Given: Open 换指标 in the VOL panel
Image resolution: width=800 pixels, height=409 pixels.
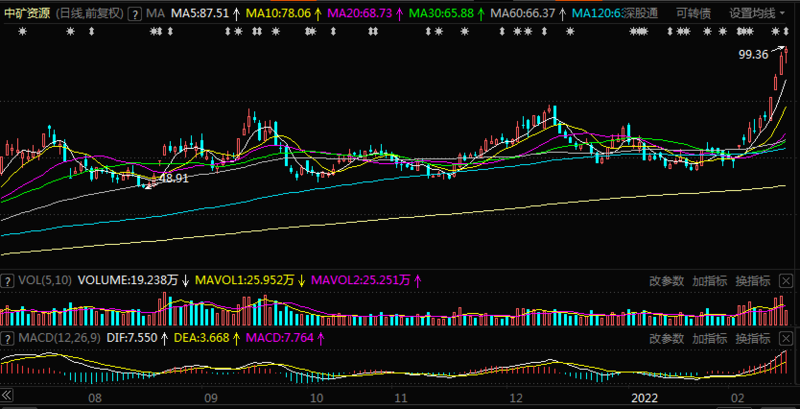Looking at the screenshot, I should coord(753,280).
